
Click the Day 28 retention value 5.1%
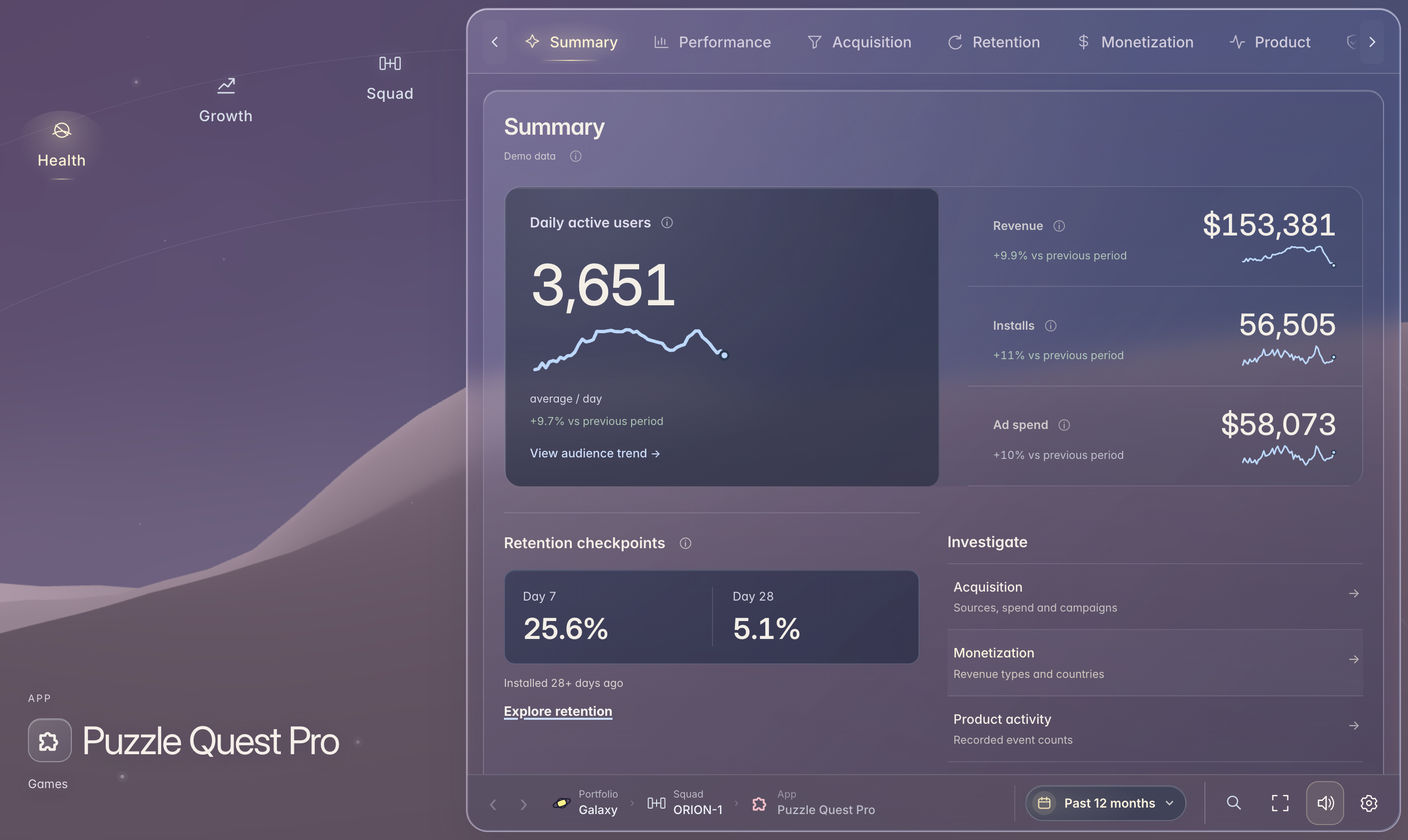(x=766, y=629)
